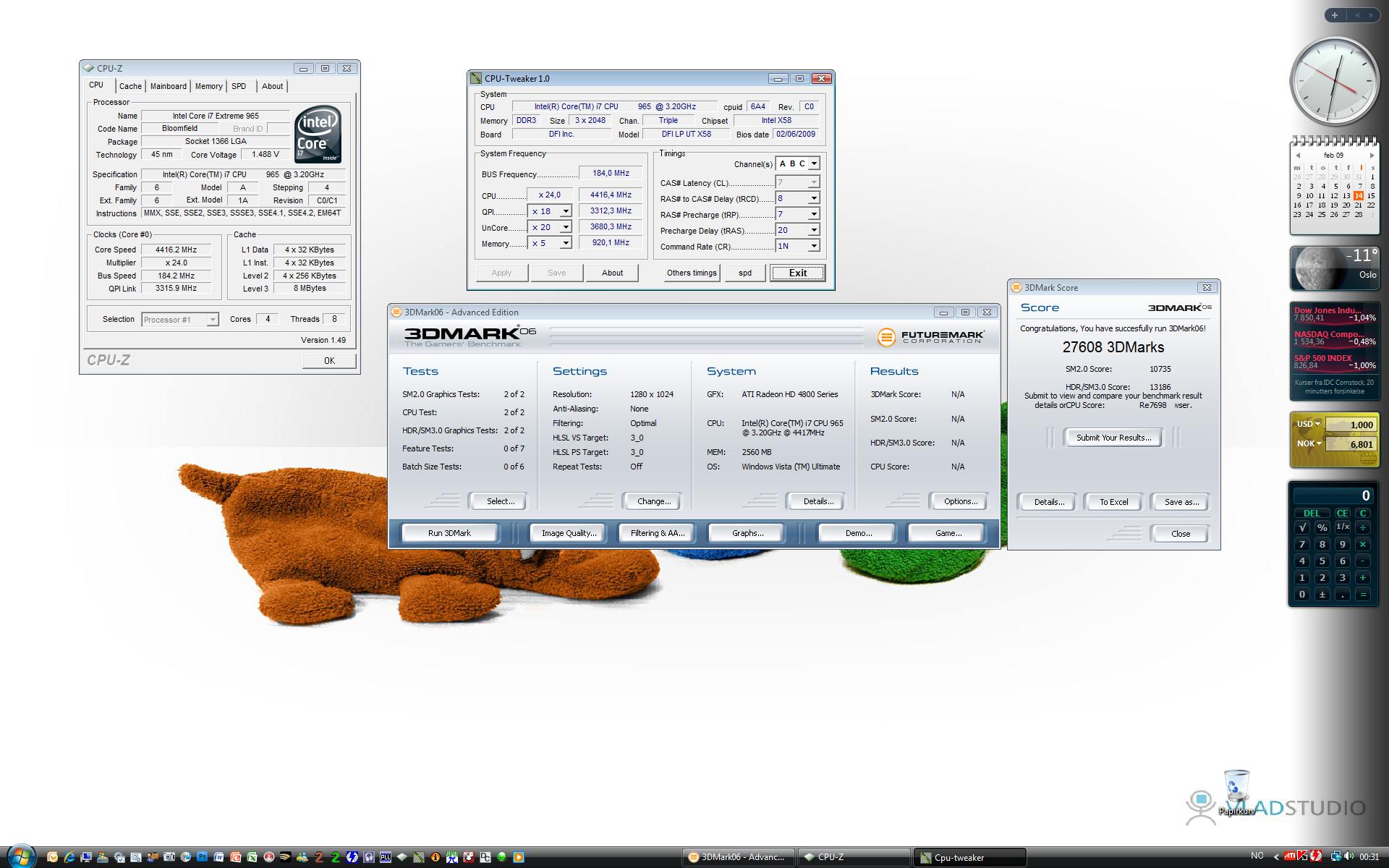Image resolution: width=1389 pixels, height=868 pixels.
Task: Click the Intel Core i7 logo in CPU-Z
Action: point(318,135)
